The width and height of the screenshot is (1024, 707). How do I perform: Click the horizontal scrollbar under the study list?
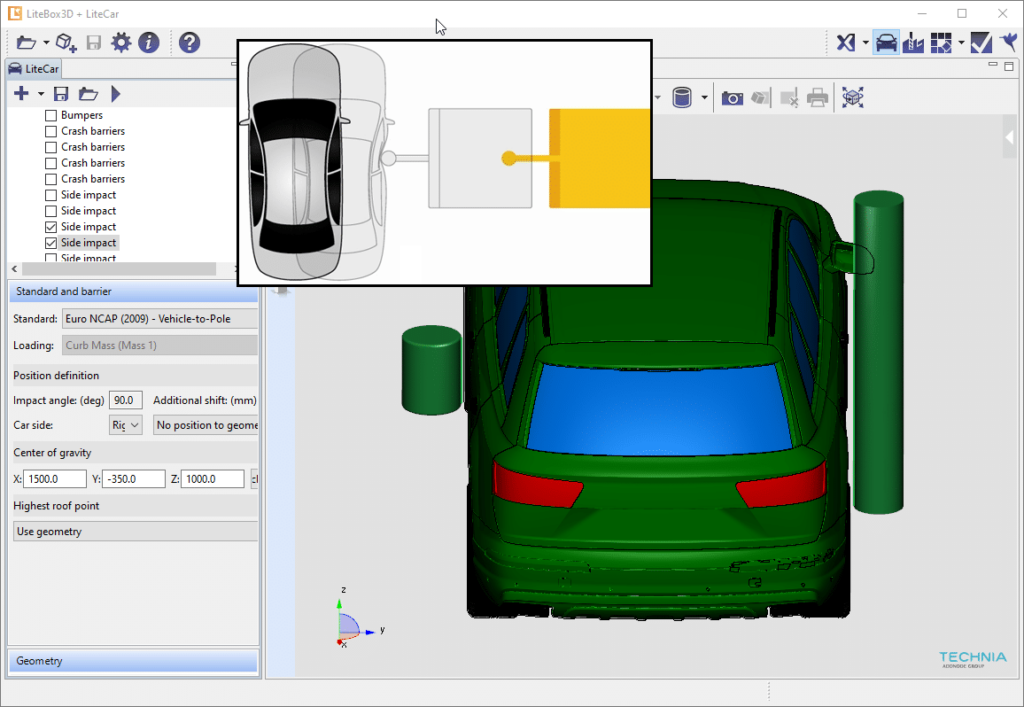click(x=119, y=269)
